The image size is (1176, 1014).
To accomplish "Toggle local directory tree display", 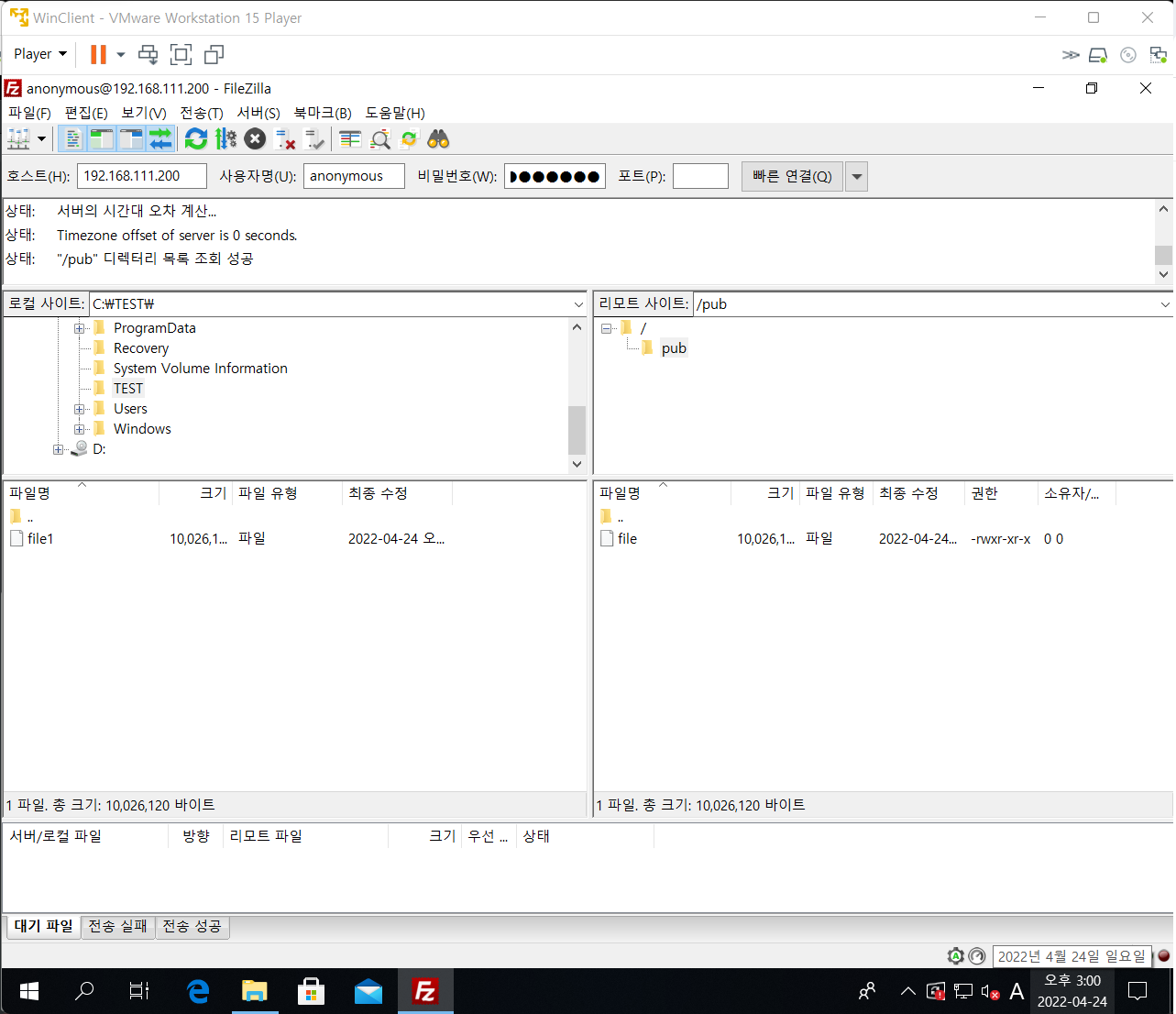I will [101, 139].
